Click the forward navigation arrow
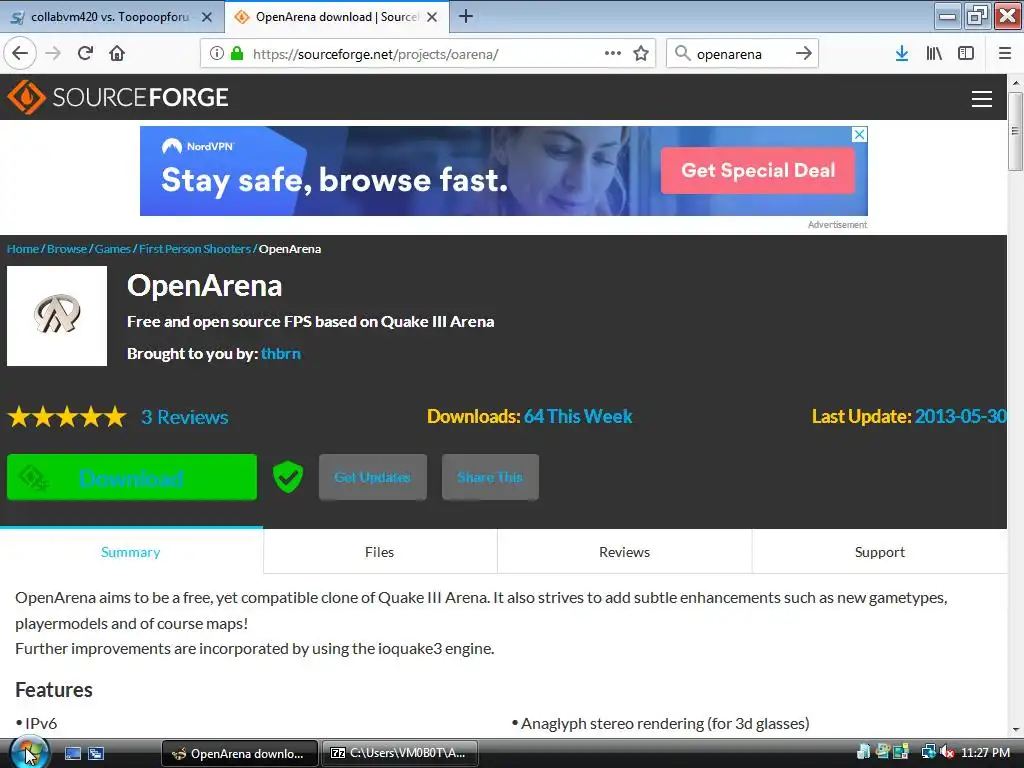Viewport: 1024px width, 768px height. [x=53, y=54]
